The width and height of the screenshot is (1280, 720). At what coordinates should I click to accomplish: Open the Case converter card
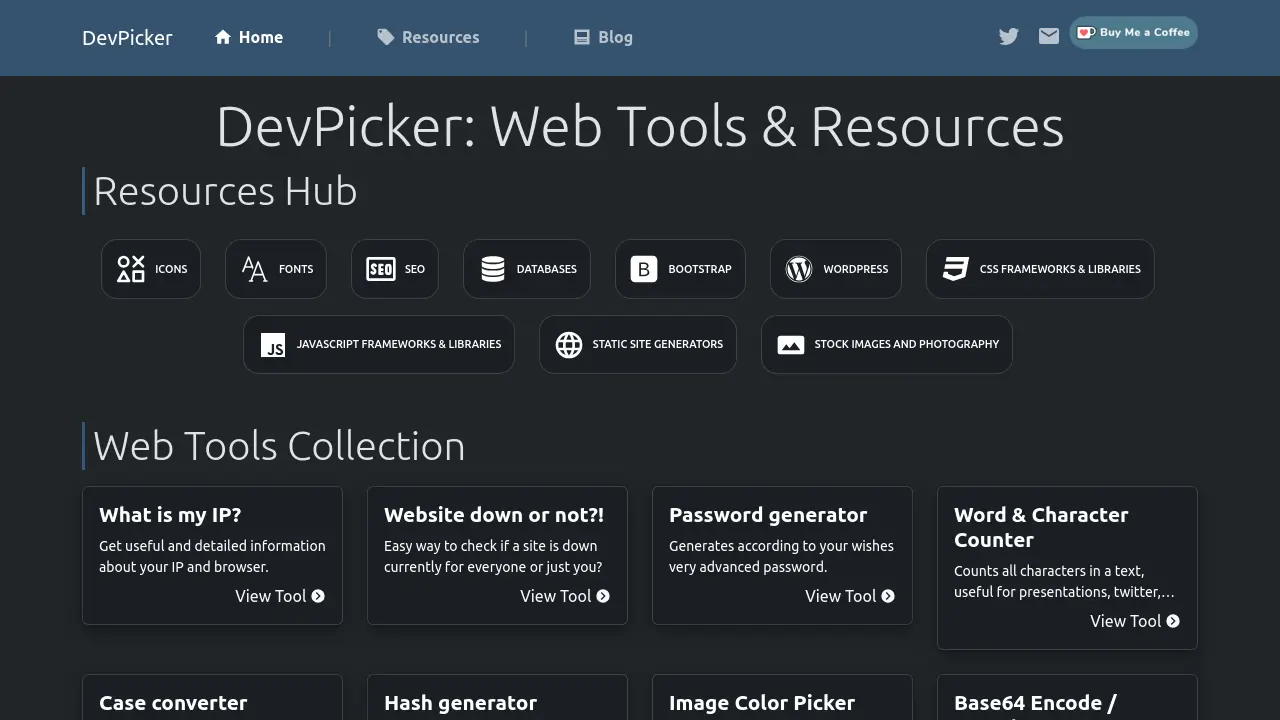click(x=212, y=698)
